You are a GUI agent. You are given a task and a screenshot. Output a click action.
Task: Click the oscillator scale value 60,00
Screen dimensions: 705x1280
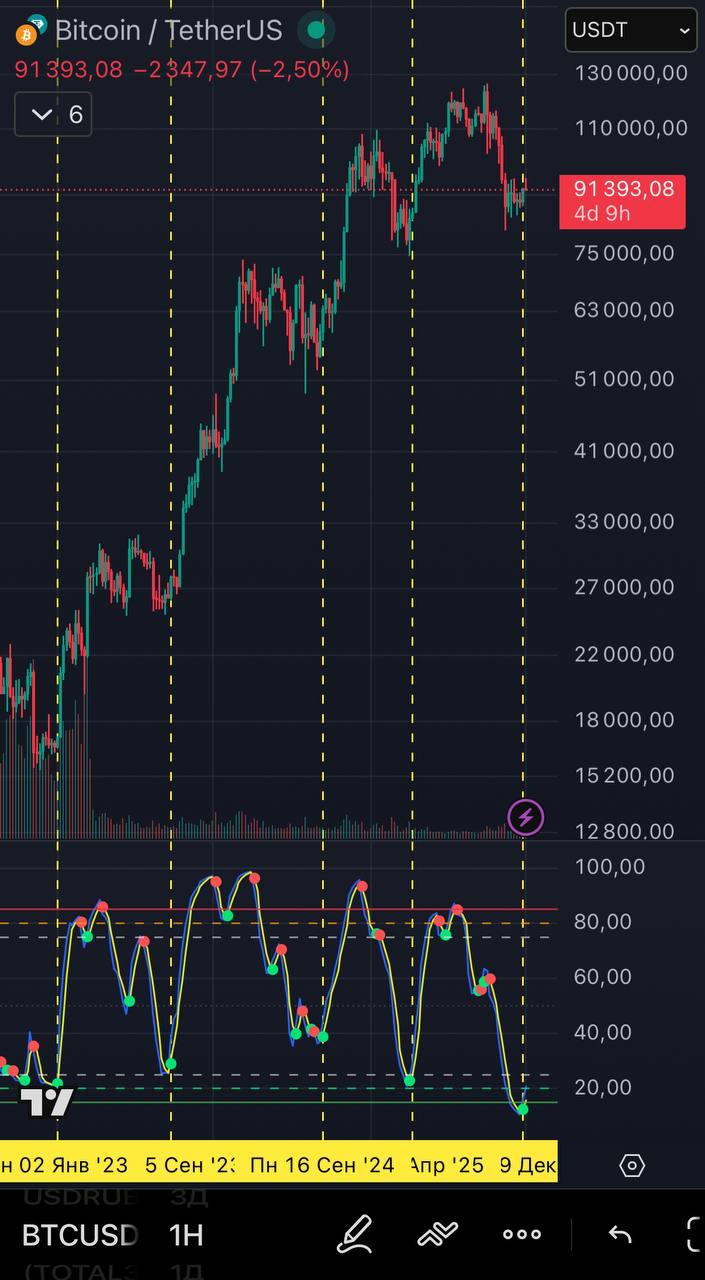pyautogui.click(x=603, y=976)
